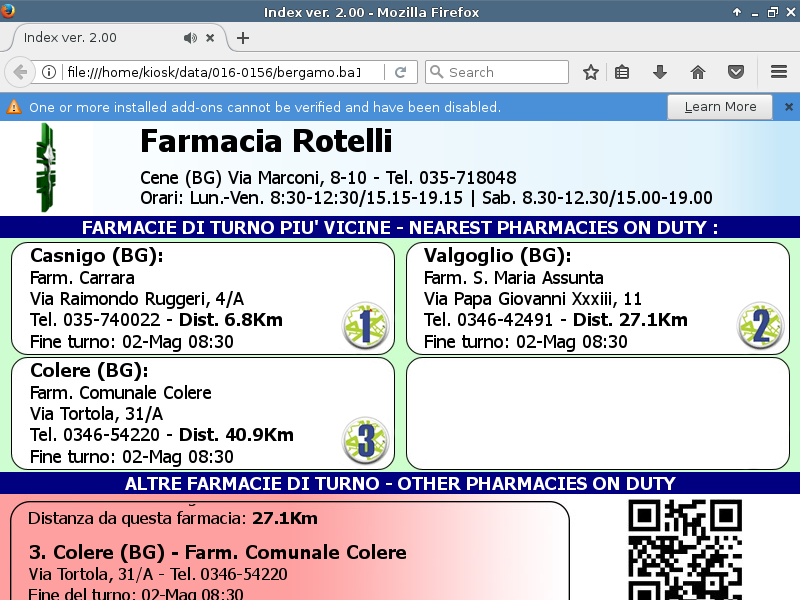This screenshot has width=800, height=600.
Task: Open the Firefox hamburger menu
Action: click(779, 72)
